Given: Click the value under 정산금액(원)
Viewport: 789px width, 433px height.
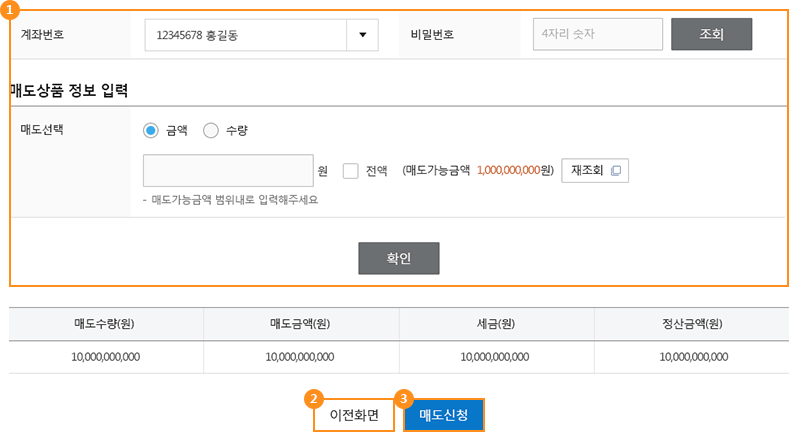Looking at the screenshot, I should coord(694,357).
